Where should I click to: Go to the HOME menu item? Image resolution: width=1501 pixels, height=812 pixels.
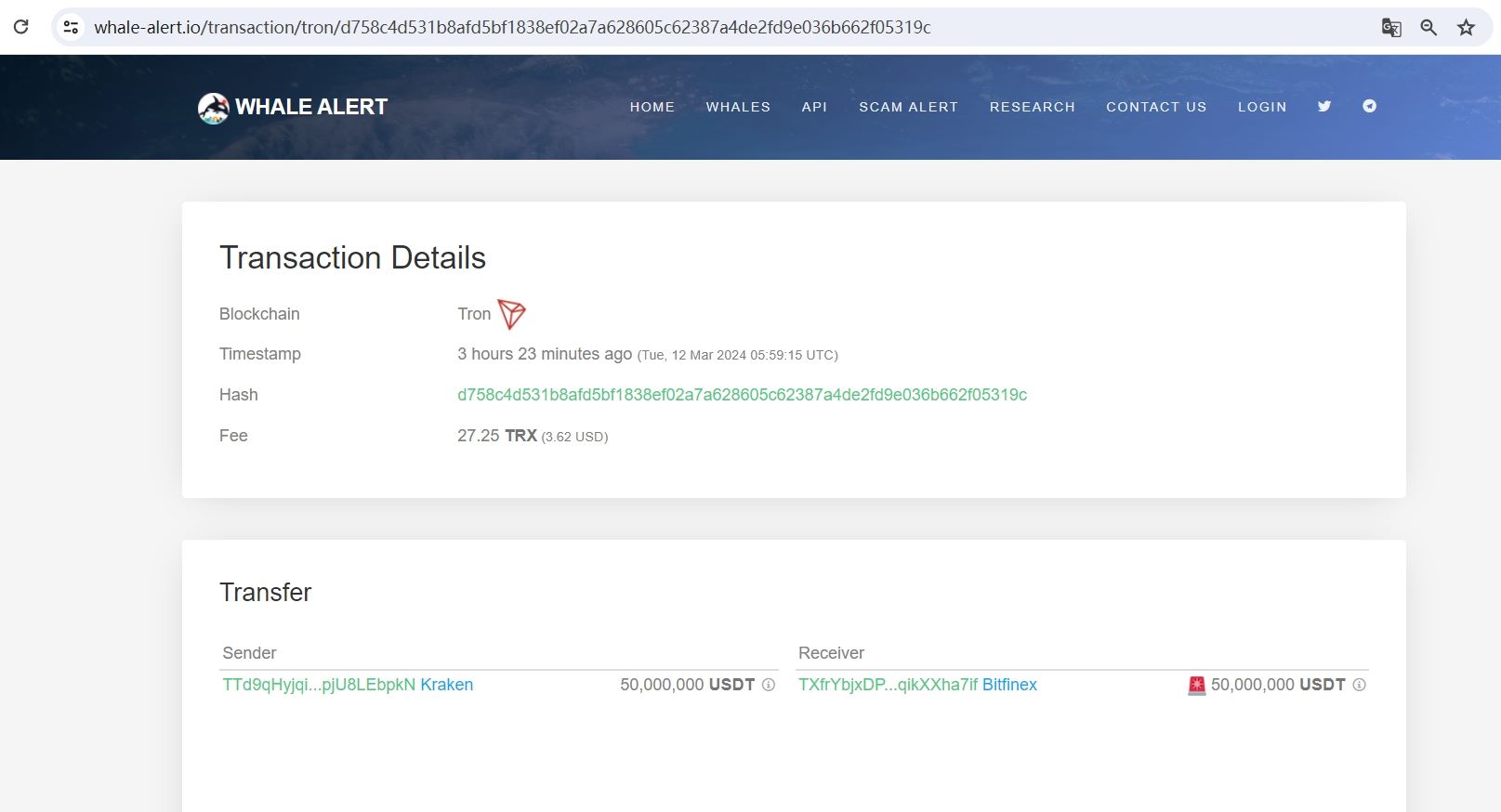tap(652, 107)
